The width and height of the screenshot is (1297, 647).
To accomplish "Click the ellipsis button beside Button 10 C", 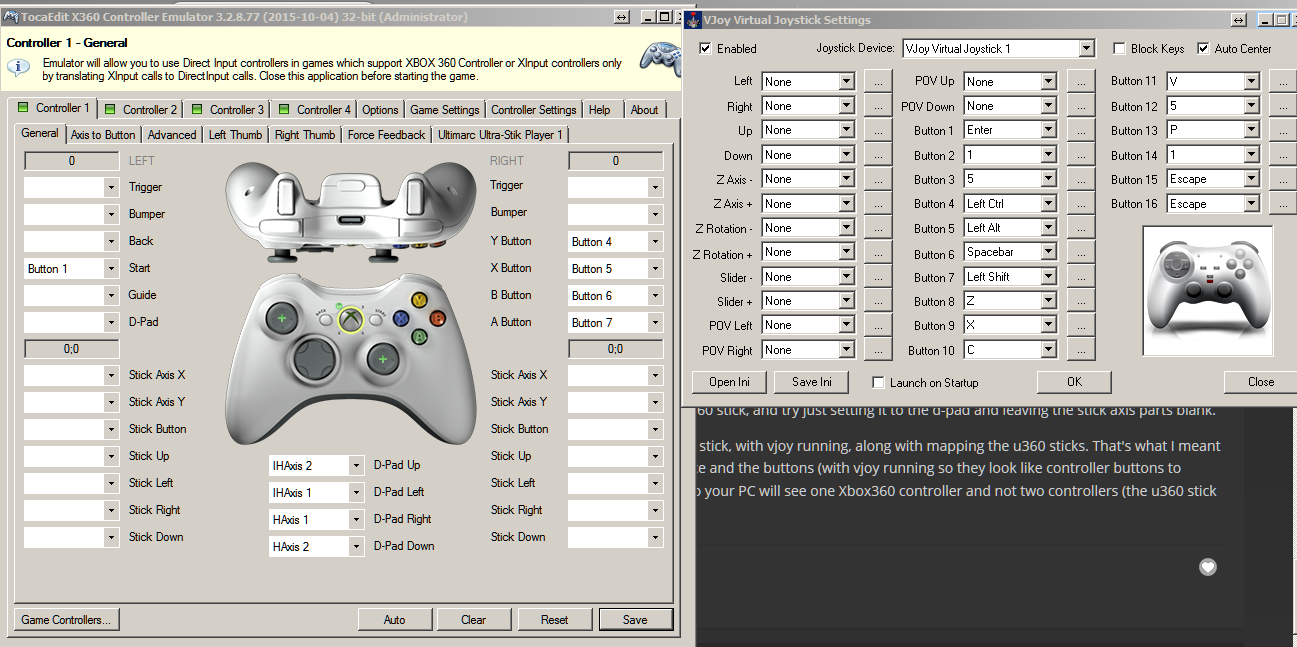I will tap(1081, 350).
